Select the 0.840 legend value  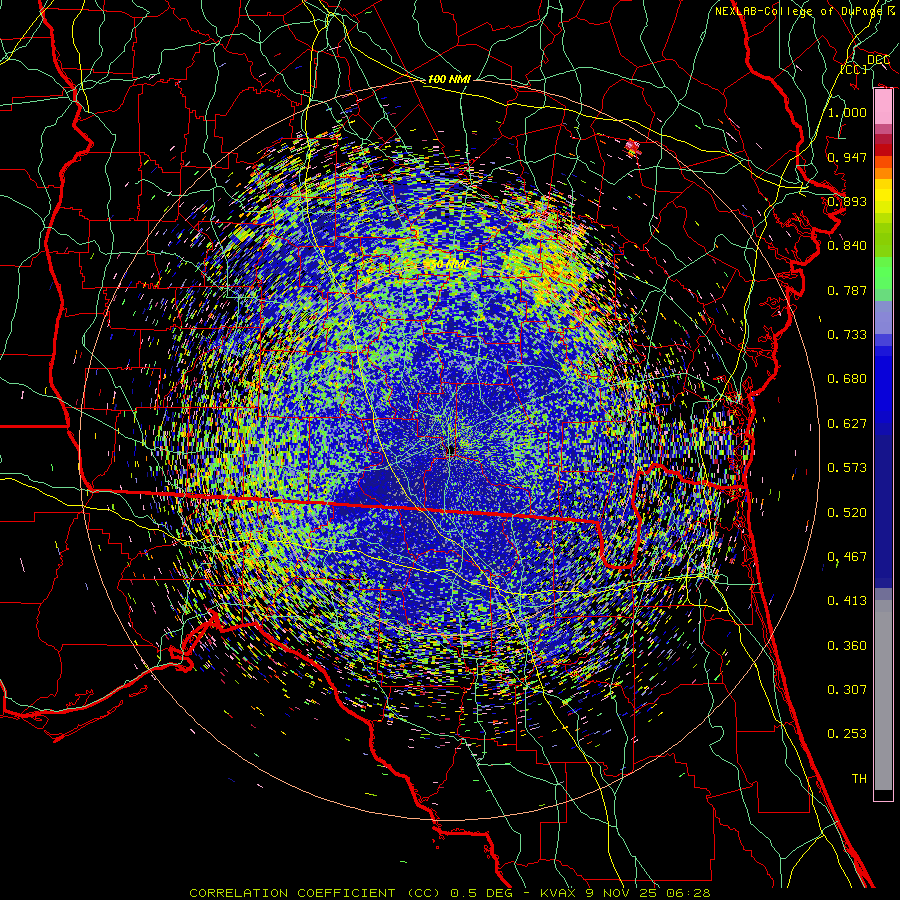point(847,245)
